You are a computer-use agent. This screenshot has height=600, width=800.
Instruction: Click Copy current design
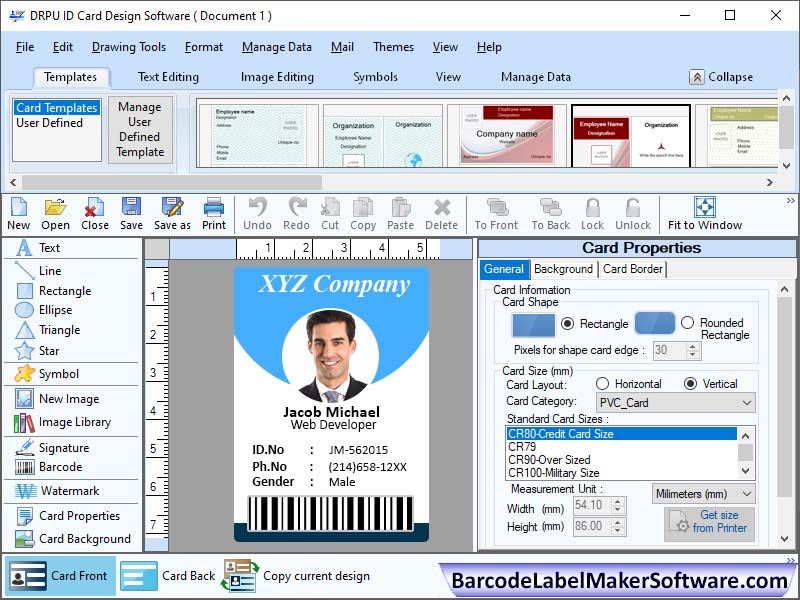click(297, 576)
